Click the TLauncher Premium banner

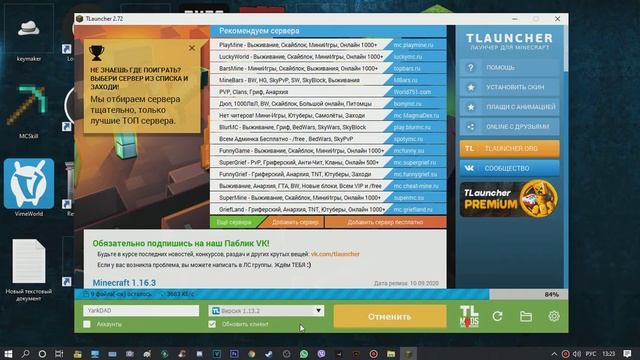pyautogui.click(x=509, y=199)
